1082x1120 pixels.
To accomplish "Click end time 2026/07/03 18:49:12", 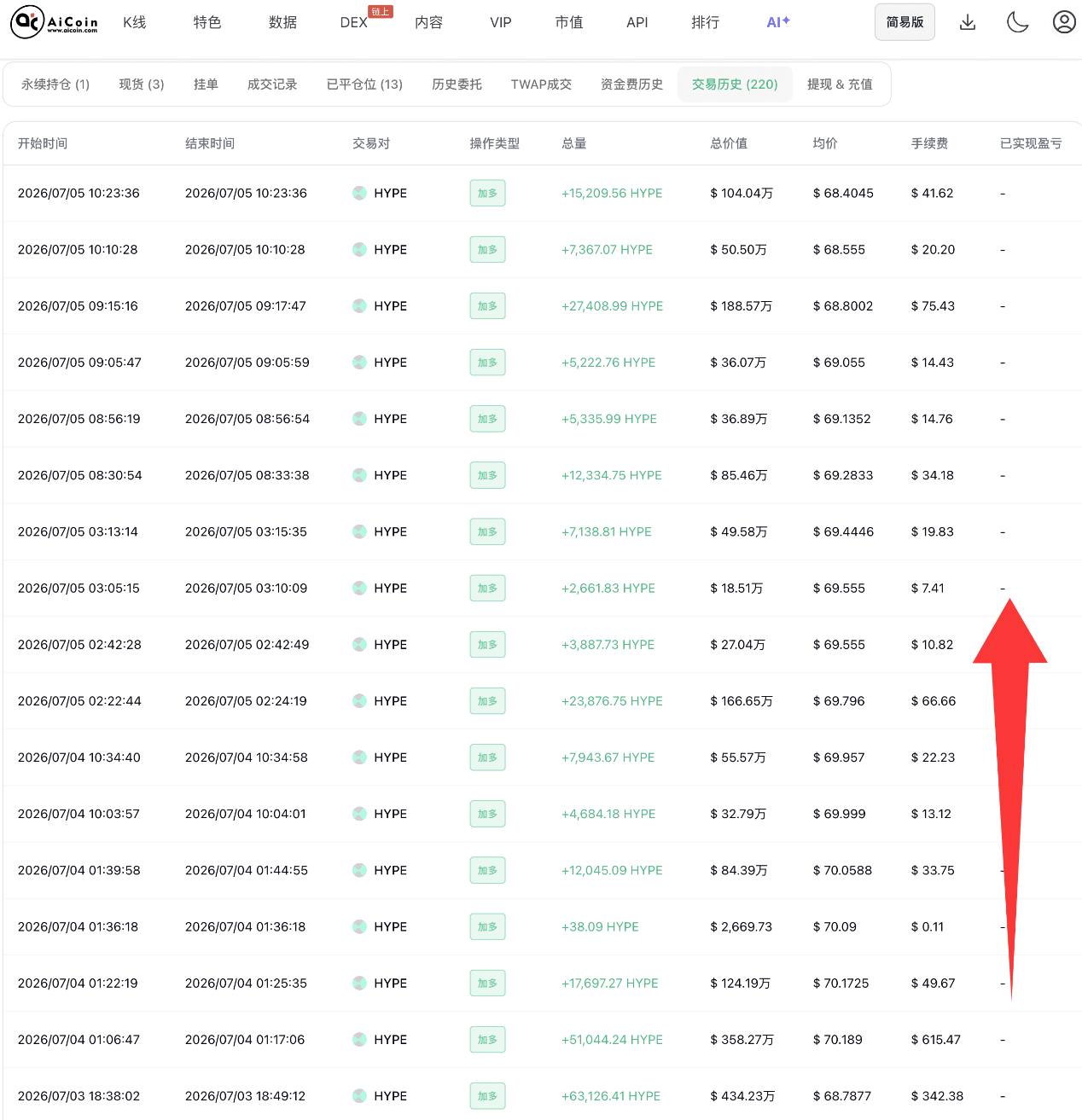I will point(245,1096).
